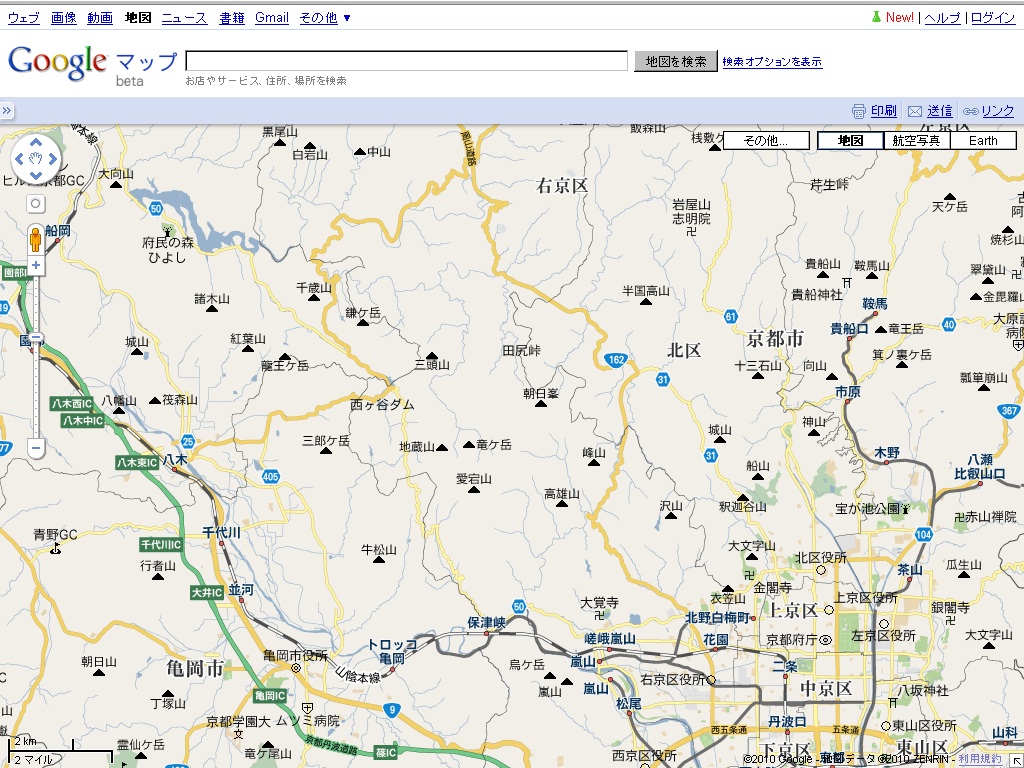
Task: Pan the map down with the arrow
Action: [36, 176]
